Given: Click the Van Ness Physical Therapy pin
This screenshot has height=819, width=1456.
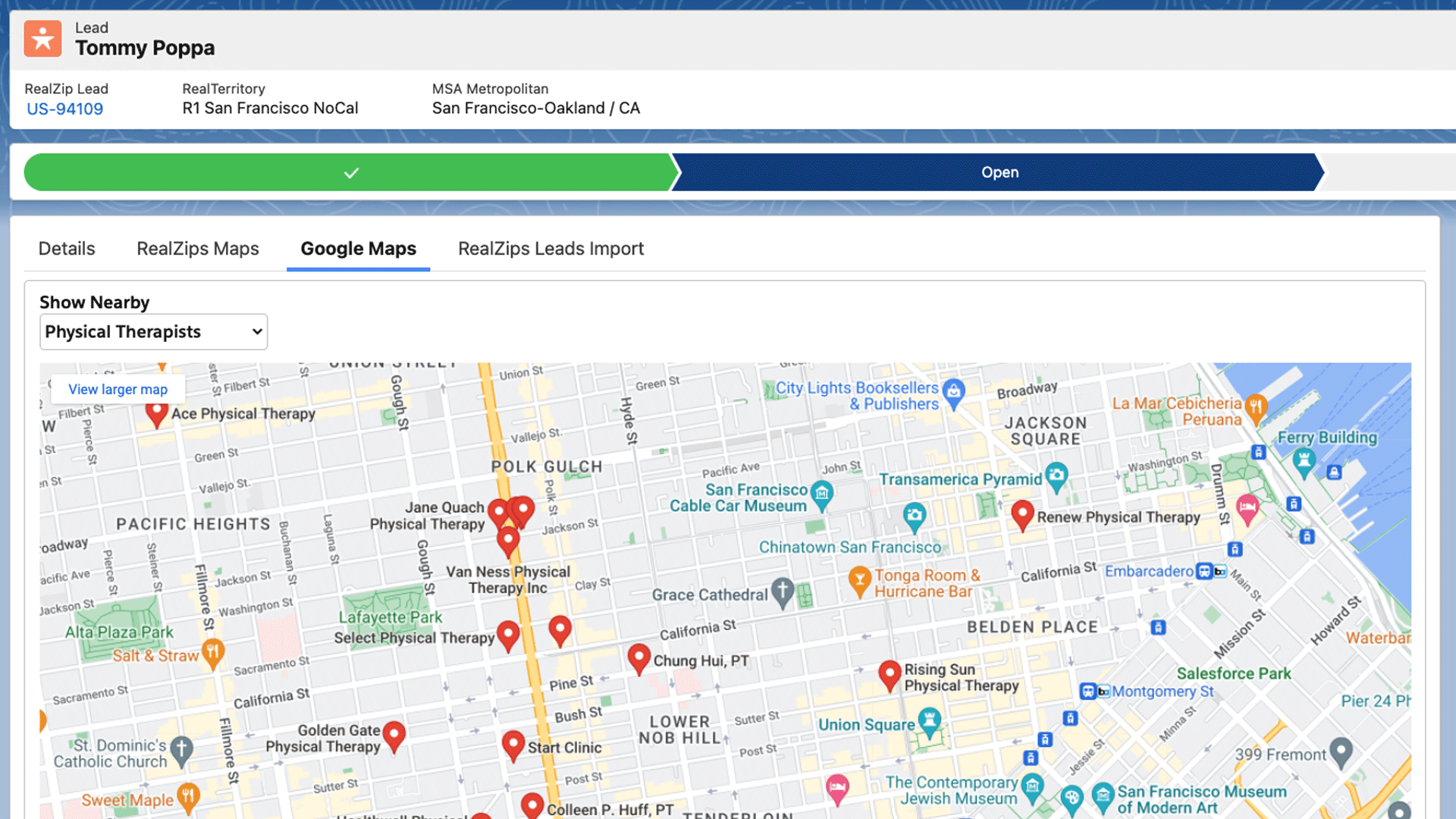Looking at the screenshot, I should (x=508, y=542).
